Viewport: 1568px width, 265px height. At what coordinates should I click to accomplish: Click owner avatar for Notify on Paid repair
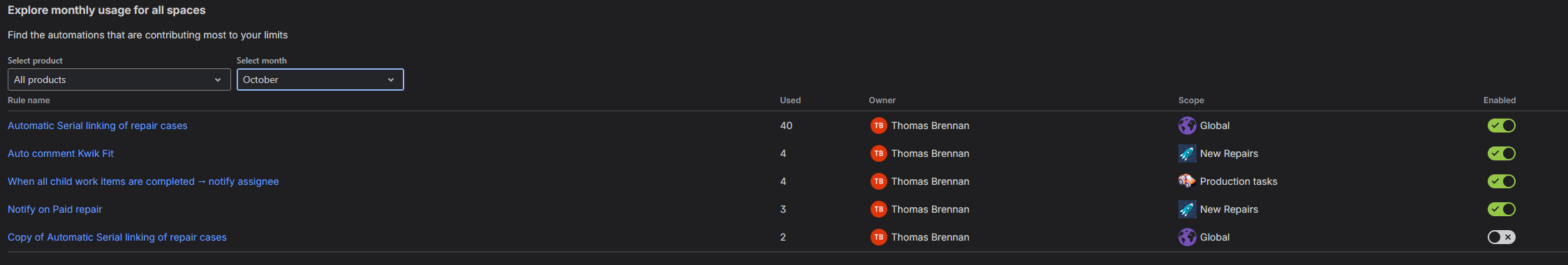click(878, 209)
